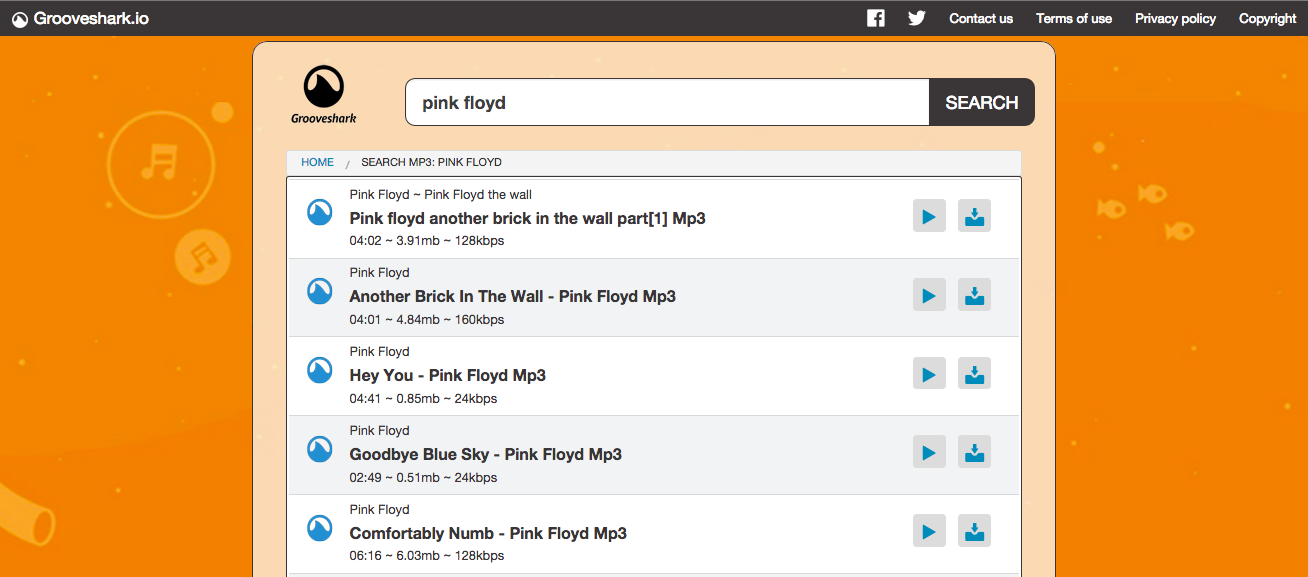Click the Grooveshark logo beside search box
1308x577 pixels.
324,95
